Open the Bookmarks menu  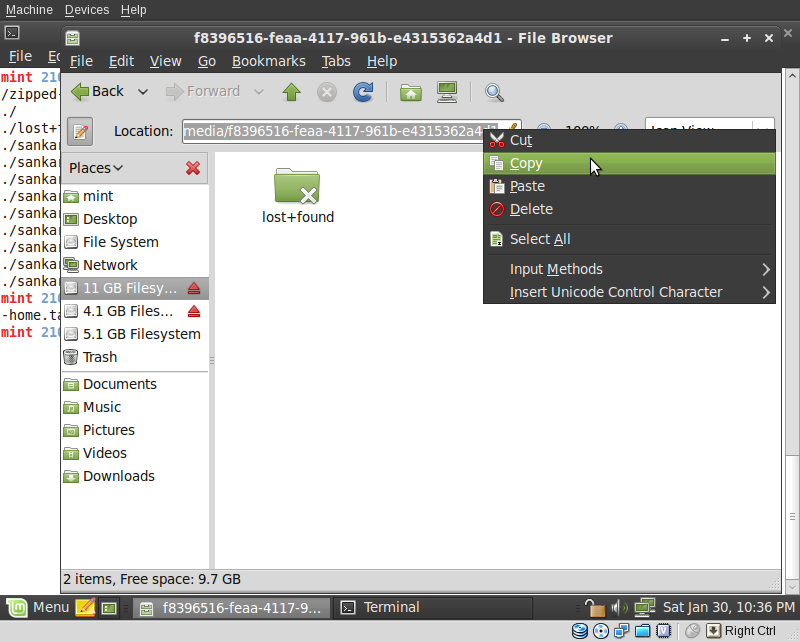[268, 61]
